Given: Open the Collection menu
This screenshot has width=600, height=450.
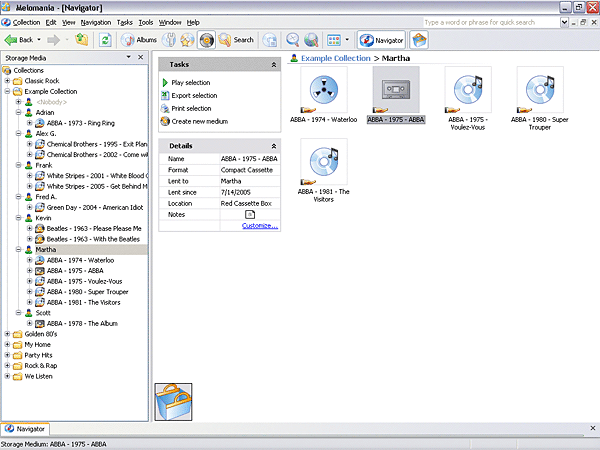Looking at the screenshot, I should (26, 23).
